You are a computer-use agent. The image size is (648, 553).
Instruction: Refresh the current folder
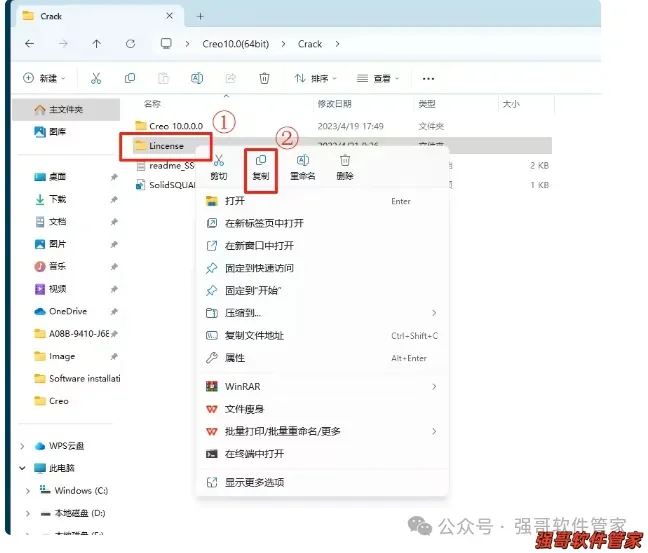pos(130,43)
